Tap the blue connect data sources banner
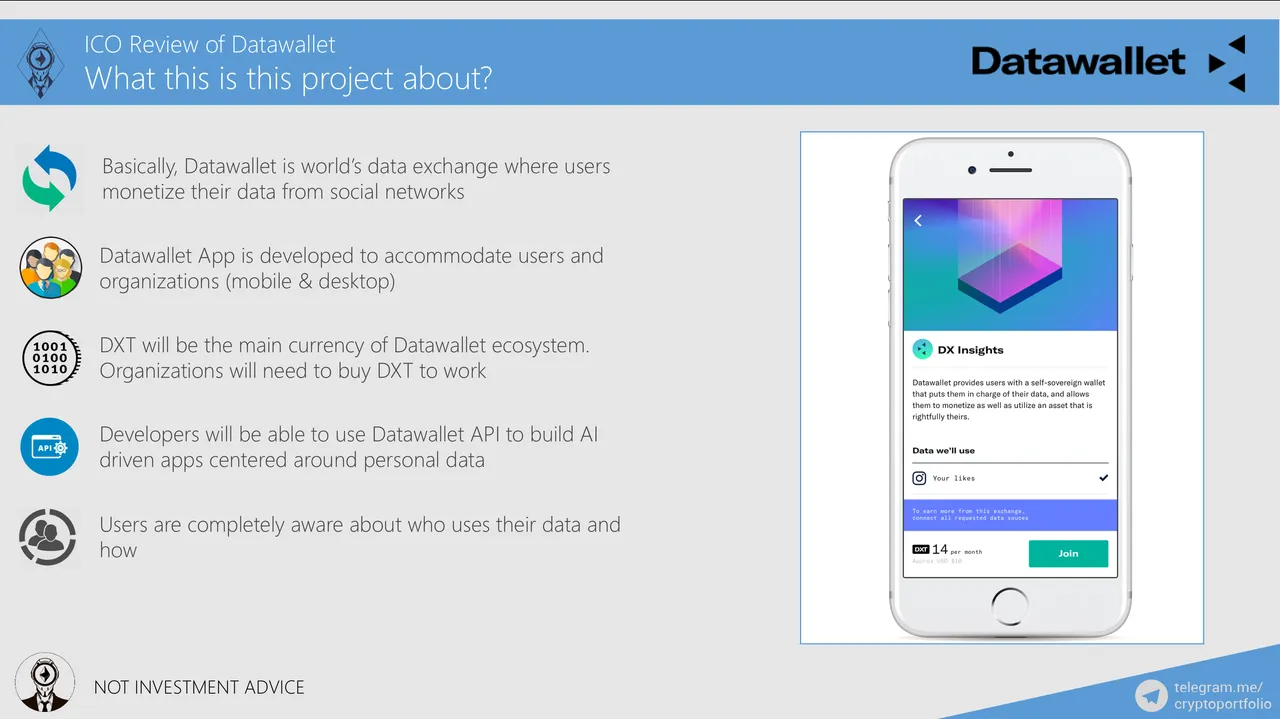 click(1010, 515)
